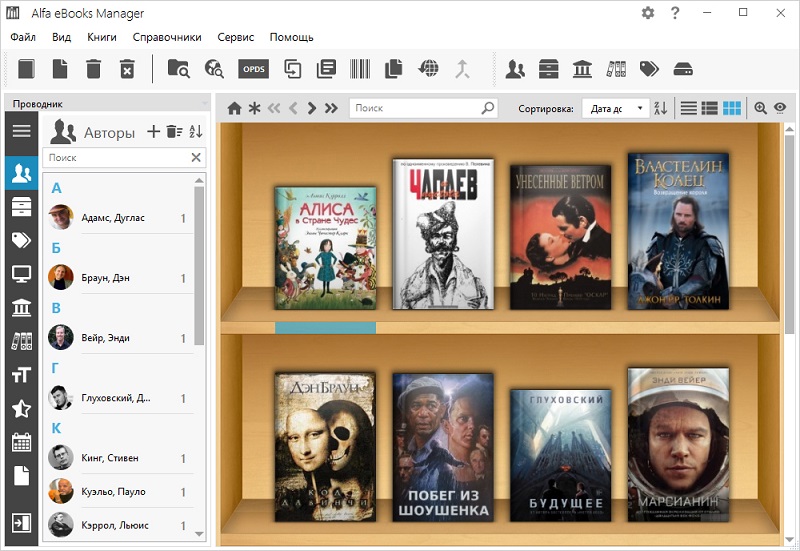Select tags tab in sidebar
800x551 pixels.
click(x=21, y=240)
